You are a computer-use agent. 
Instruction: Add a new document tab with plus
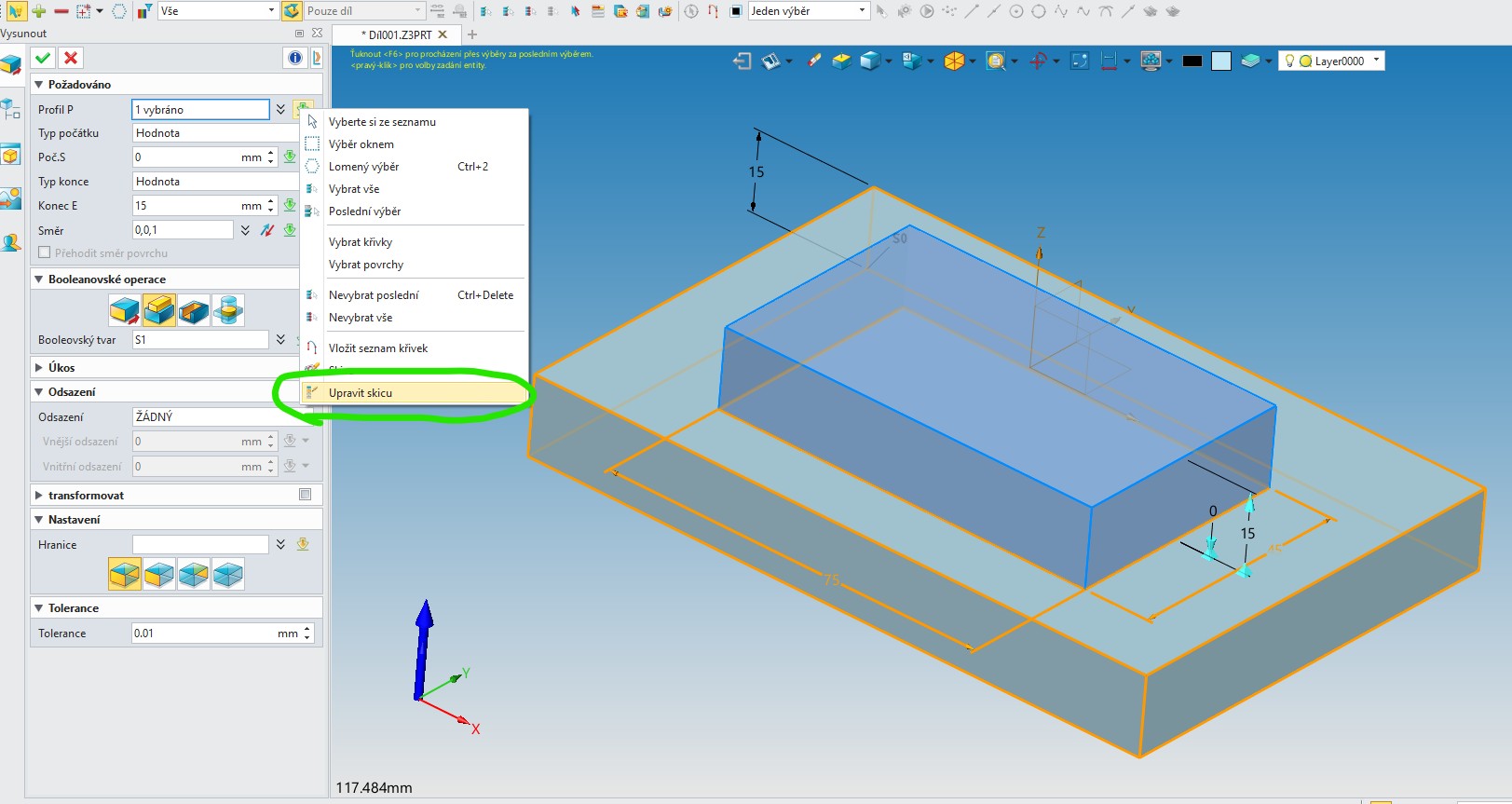[x=472, y=34]
